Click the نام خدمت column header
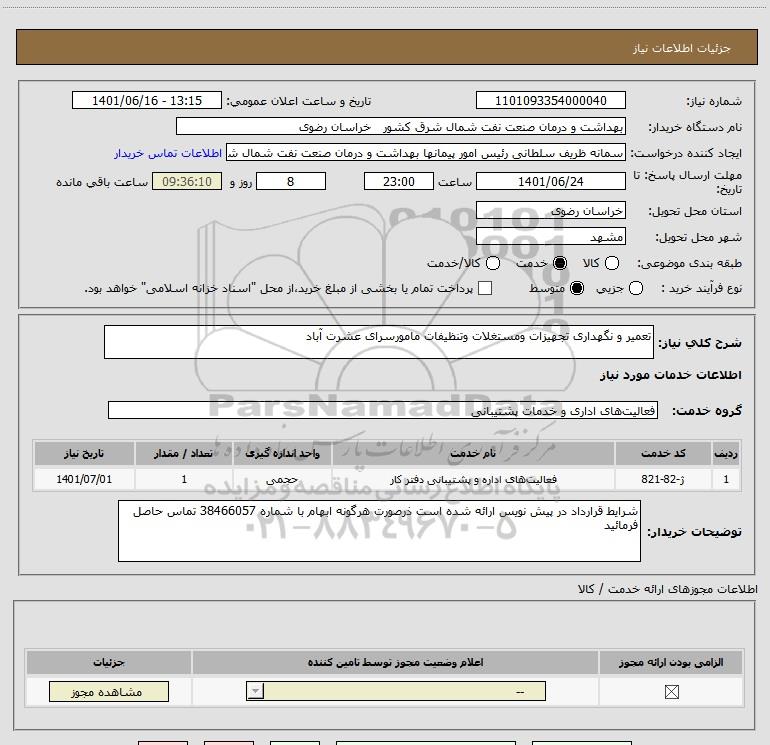770x745 pixels. click(x=473, y=453)
